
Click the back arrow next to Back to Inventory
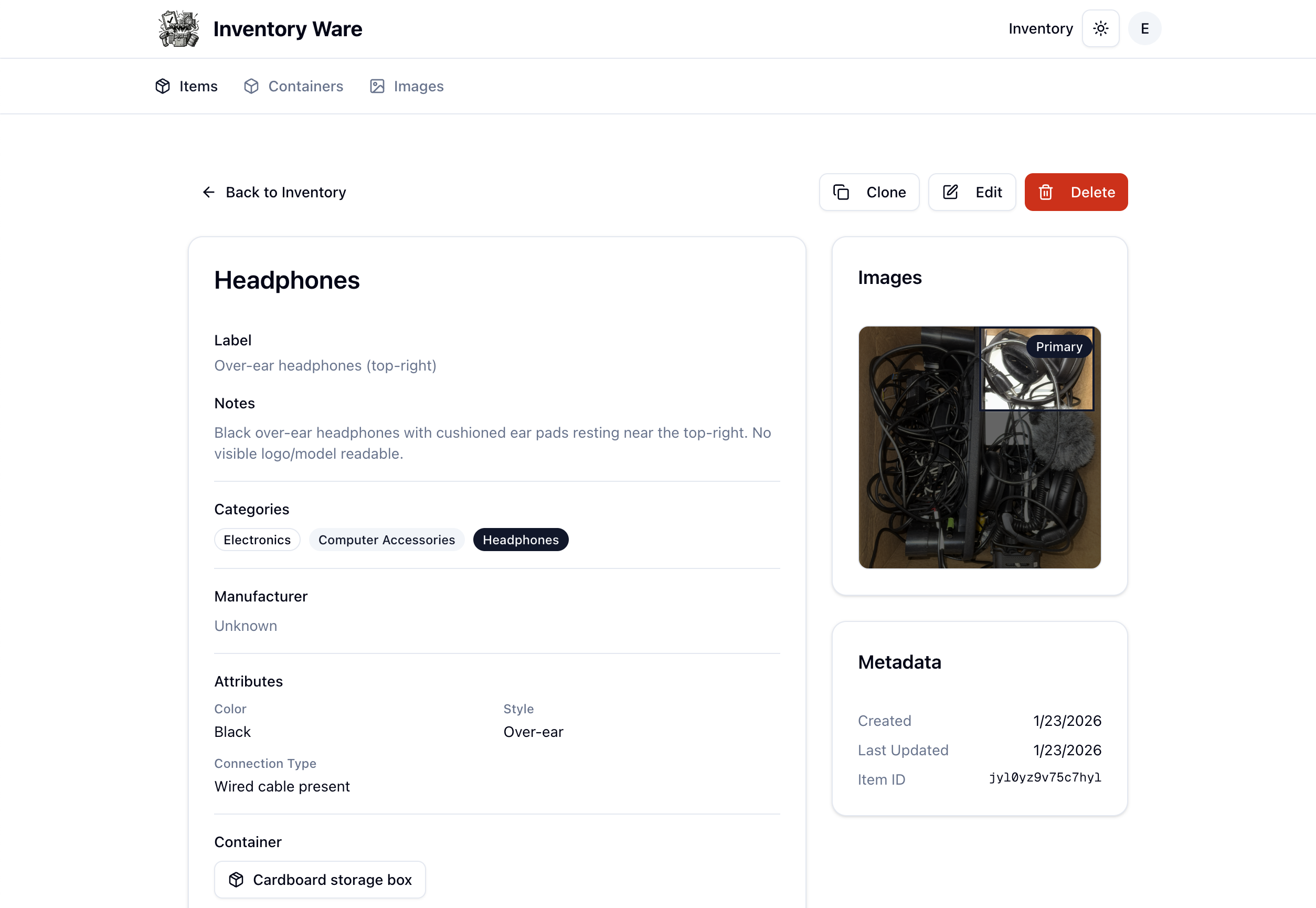208,192
